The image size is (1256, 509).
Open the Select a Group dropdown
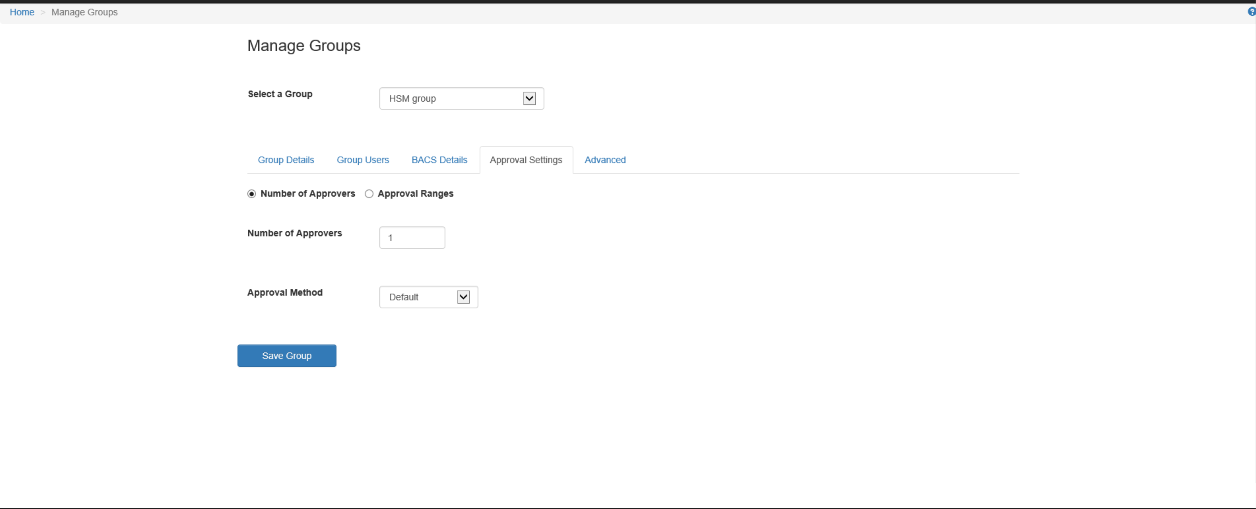coord(461,98)
